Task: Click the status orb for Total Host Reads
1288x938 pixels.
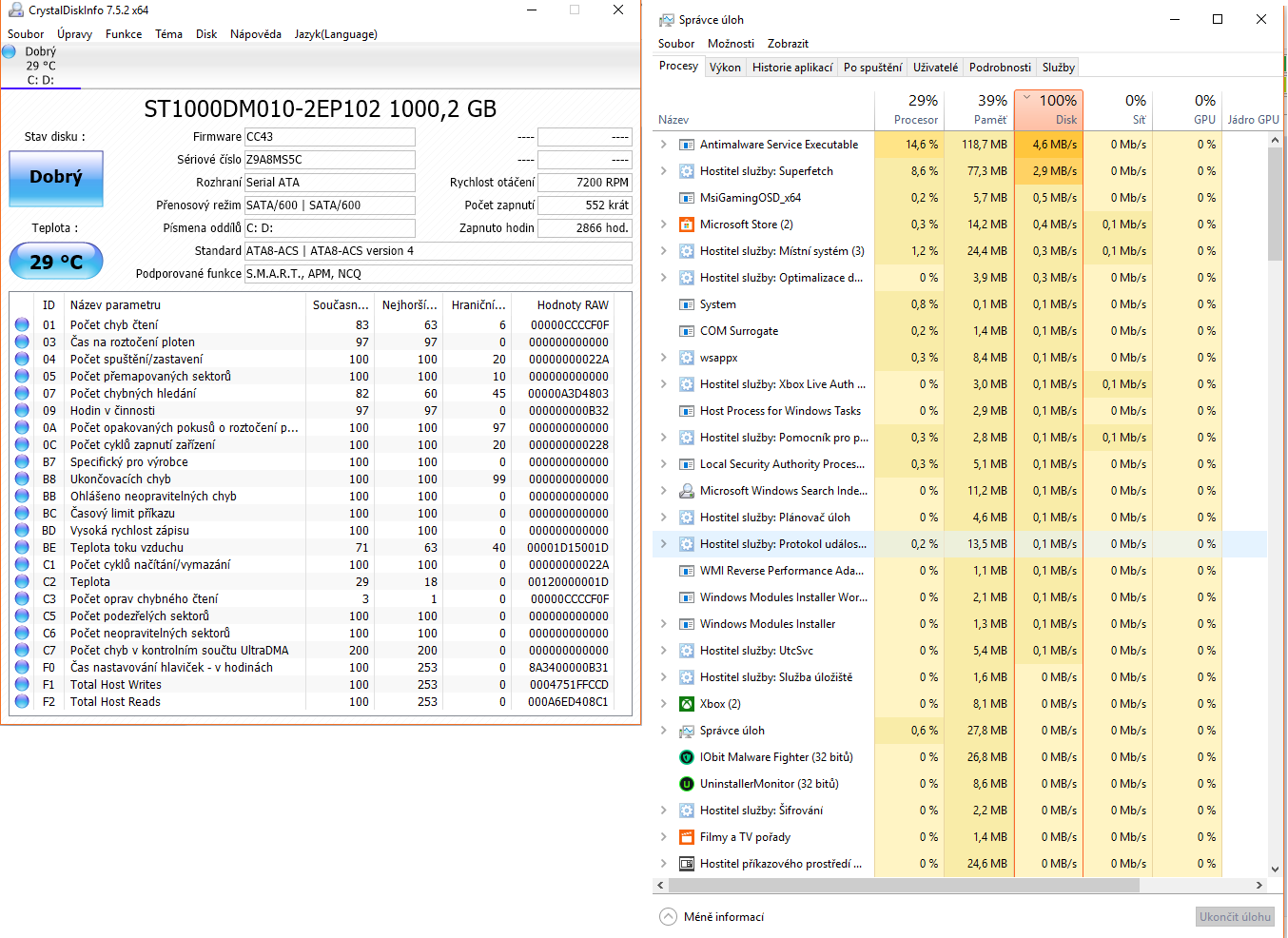Action: [22, 701]
